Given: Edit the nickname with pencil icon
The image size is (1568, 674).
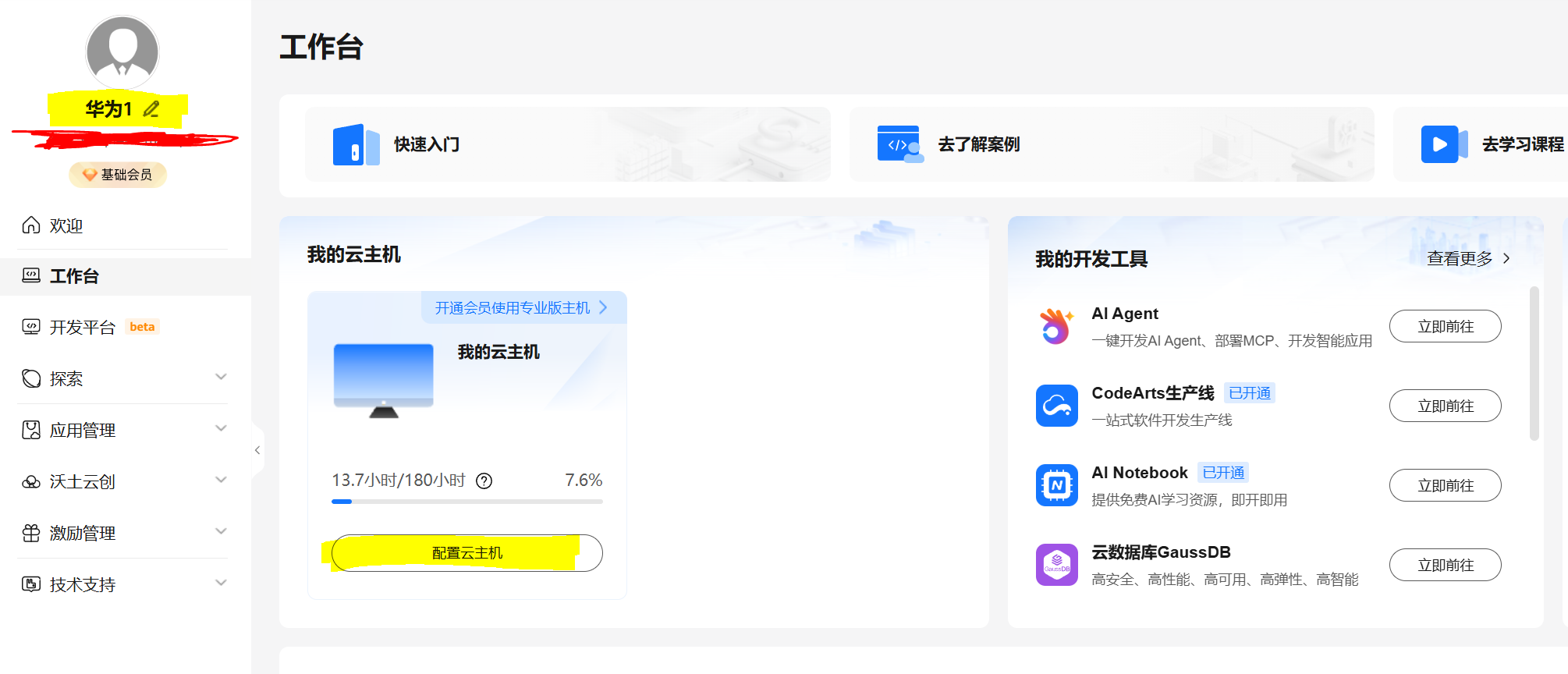Looking at the screenshot, I should pos(151,109).
